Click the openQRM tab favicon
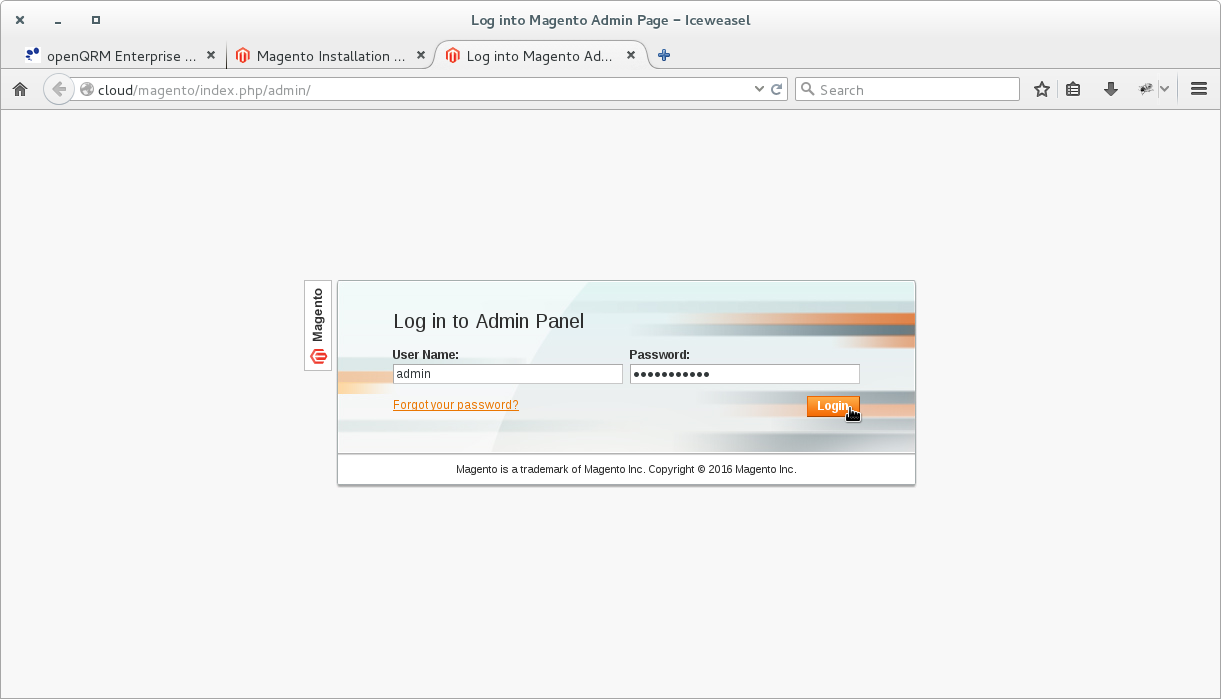The height and width of the screenshot is (699, 1221). click(33, 56)
